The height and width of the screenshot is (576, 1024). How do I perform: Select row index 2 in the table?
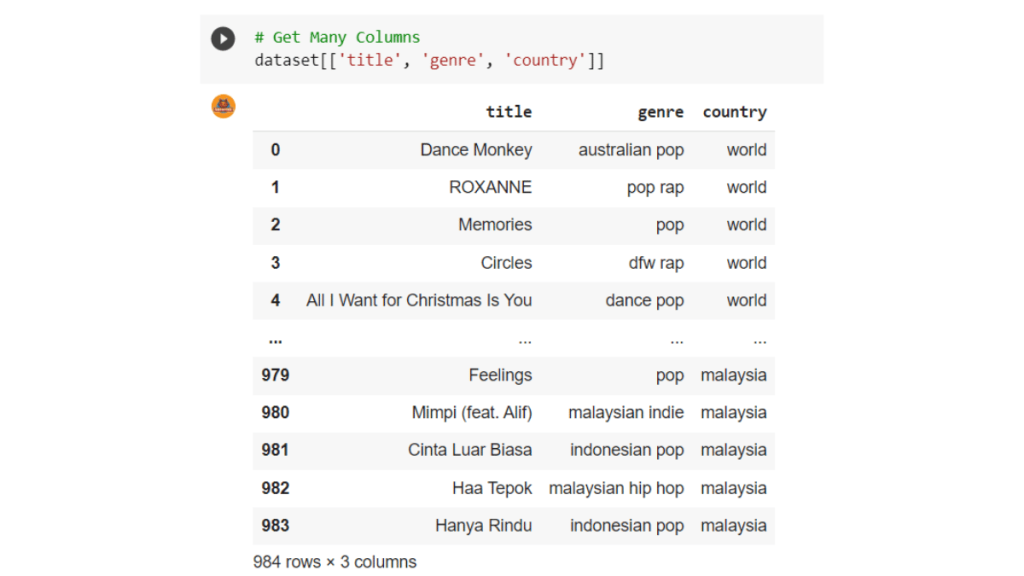pyautogui.click(x=275, y=225)
